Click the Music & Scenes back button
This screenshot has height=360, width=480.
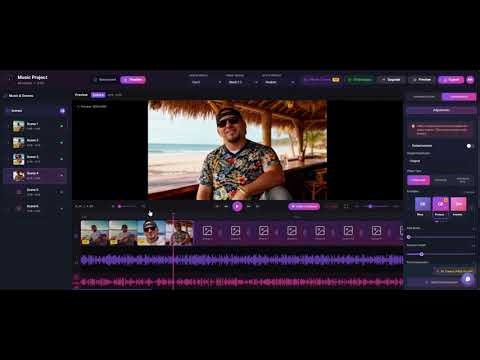(x=19, y=96)
